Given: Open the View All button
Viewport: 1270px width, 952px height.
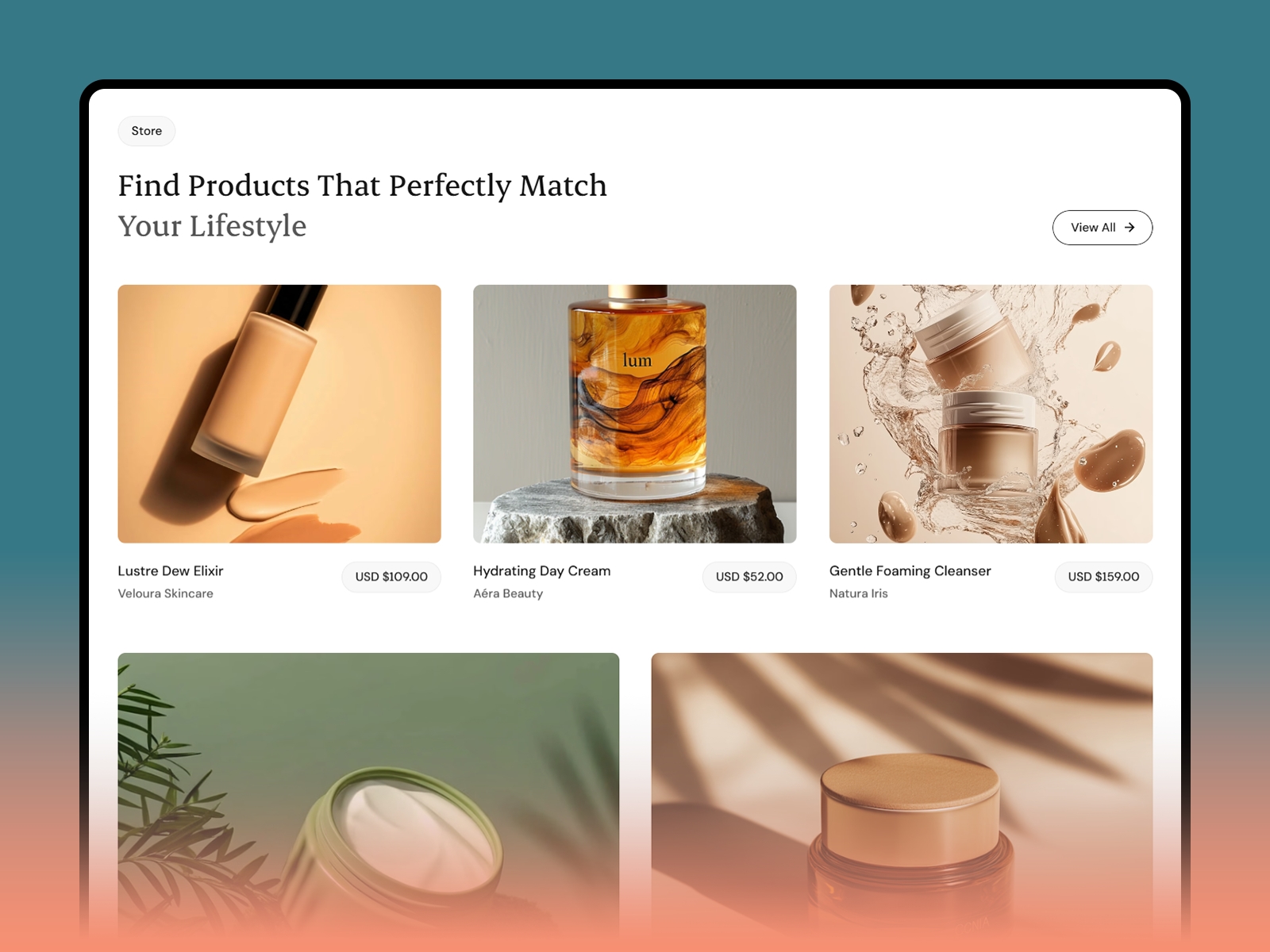Looking at the screenshot, I should point(1103,228).
